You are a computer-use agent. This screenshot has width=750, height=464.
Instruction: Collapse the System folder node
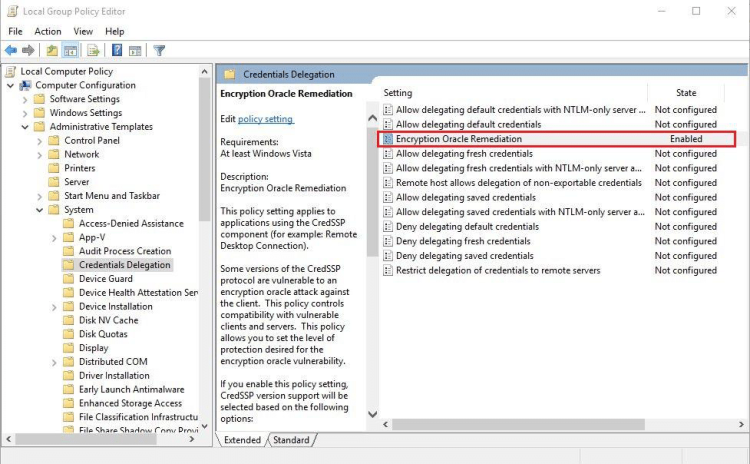tap(40, 210)
